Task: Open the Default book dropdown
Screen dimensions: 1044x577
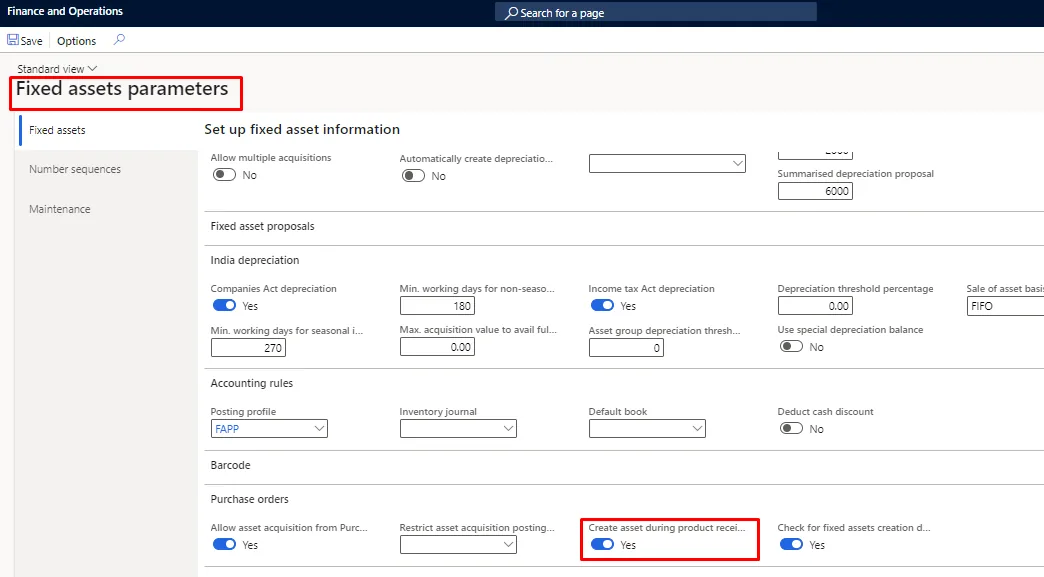Action: click(697, 429)
